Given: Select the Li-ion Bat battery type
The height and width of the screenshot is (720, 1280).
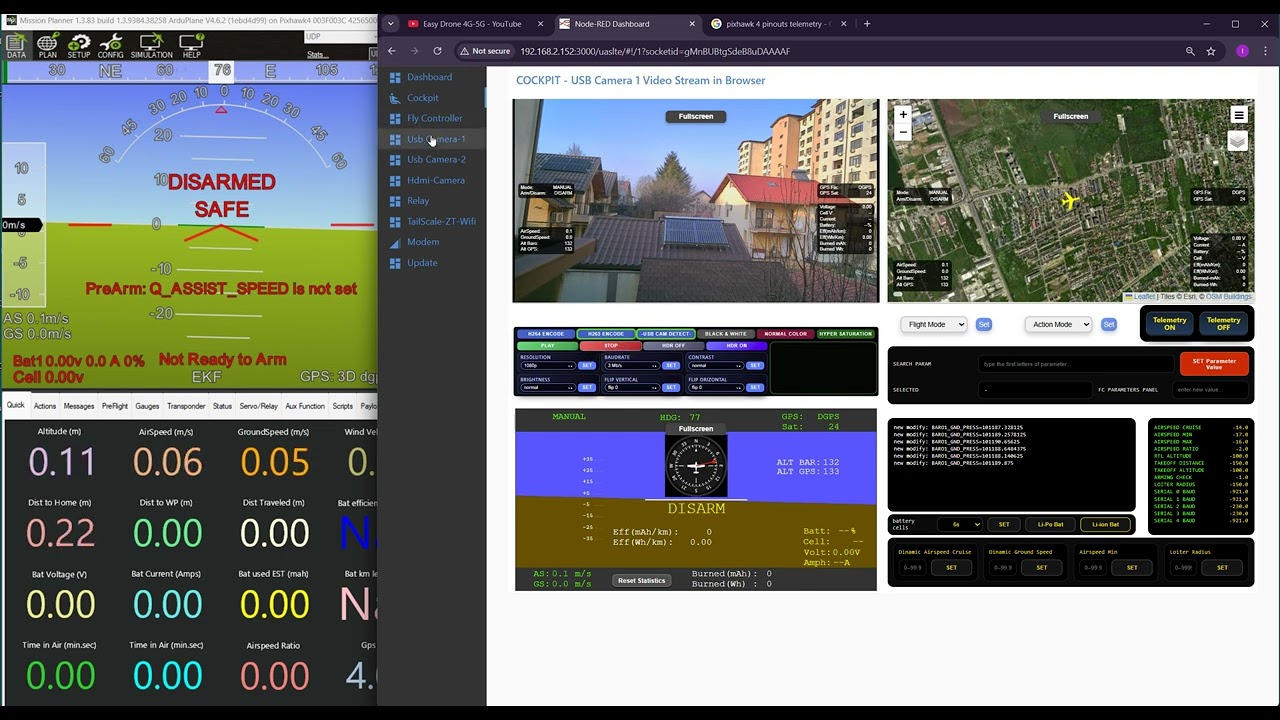Looking at the screenshot, I should tap(1105, 524).
